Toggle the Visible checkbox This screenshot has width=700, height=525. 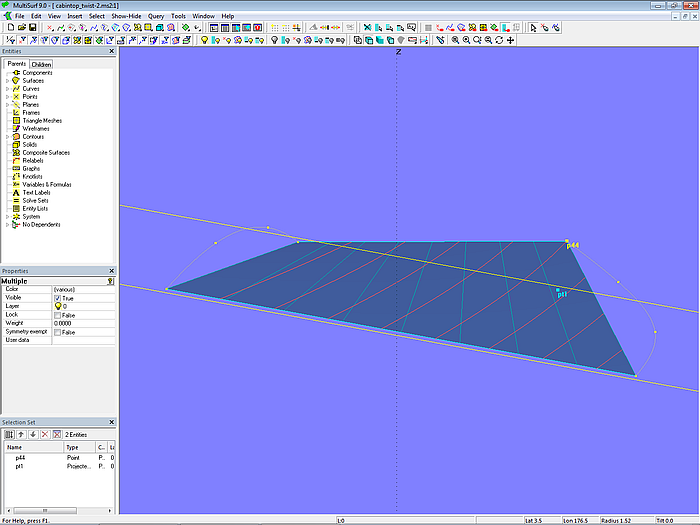coord(57,298)
